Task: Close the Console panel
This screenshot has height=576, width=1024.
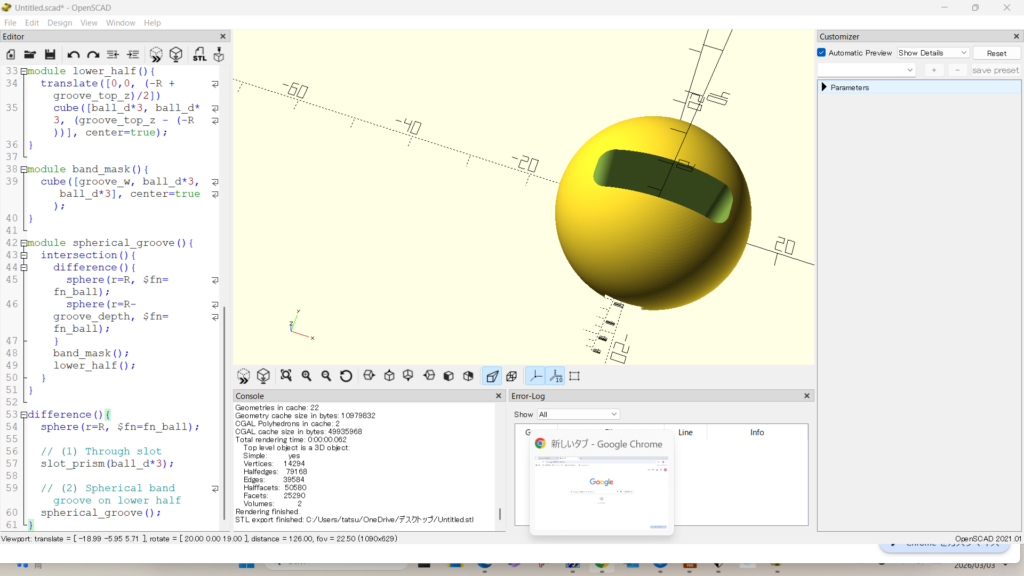Action: point(499,396)
